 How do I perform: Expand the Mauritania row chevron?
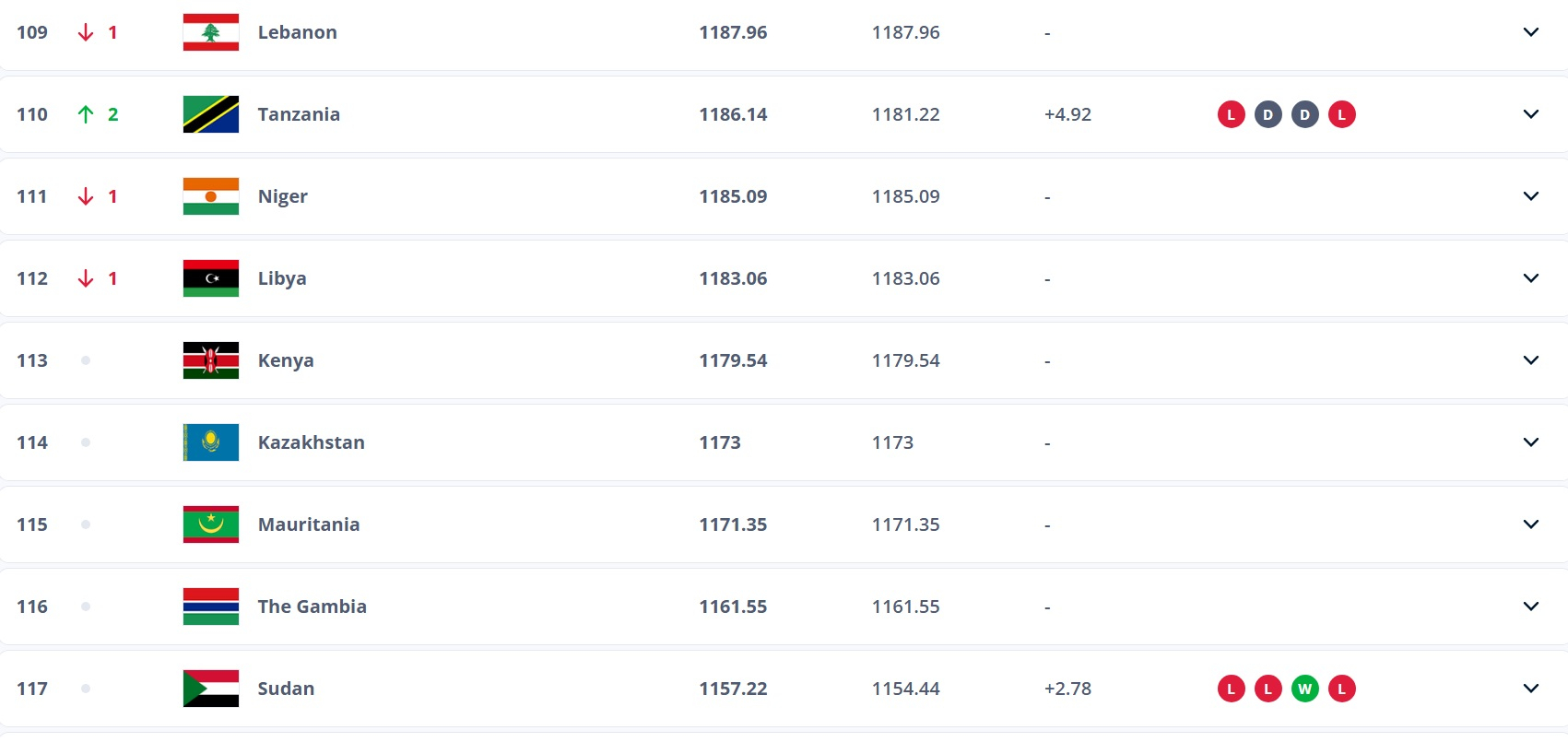pos(1531,524)
